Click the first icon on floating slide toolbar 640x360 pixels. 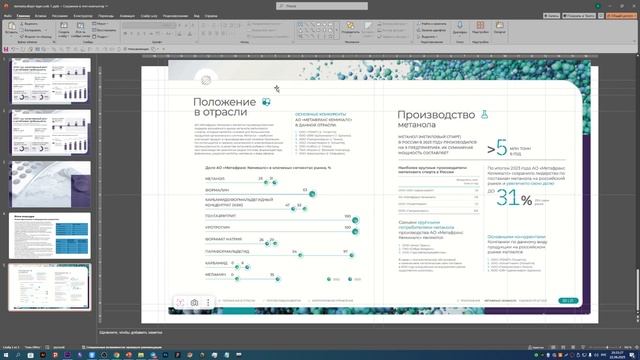(x=180, y=302)
